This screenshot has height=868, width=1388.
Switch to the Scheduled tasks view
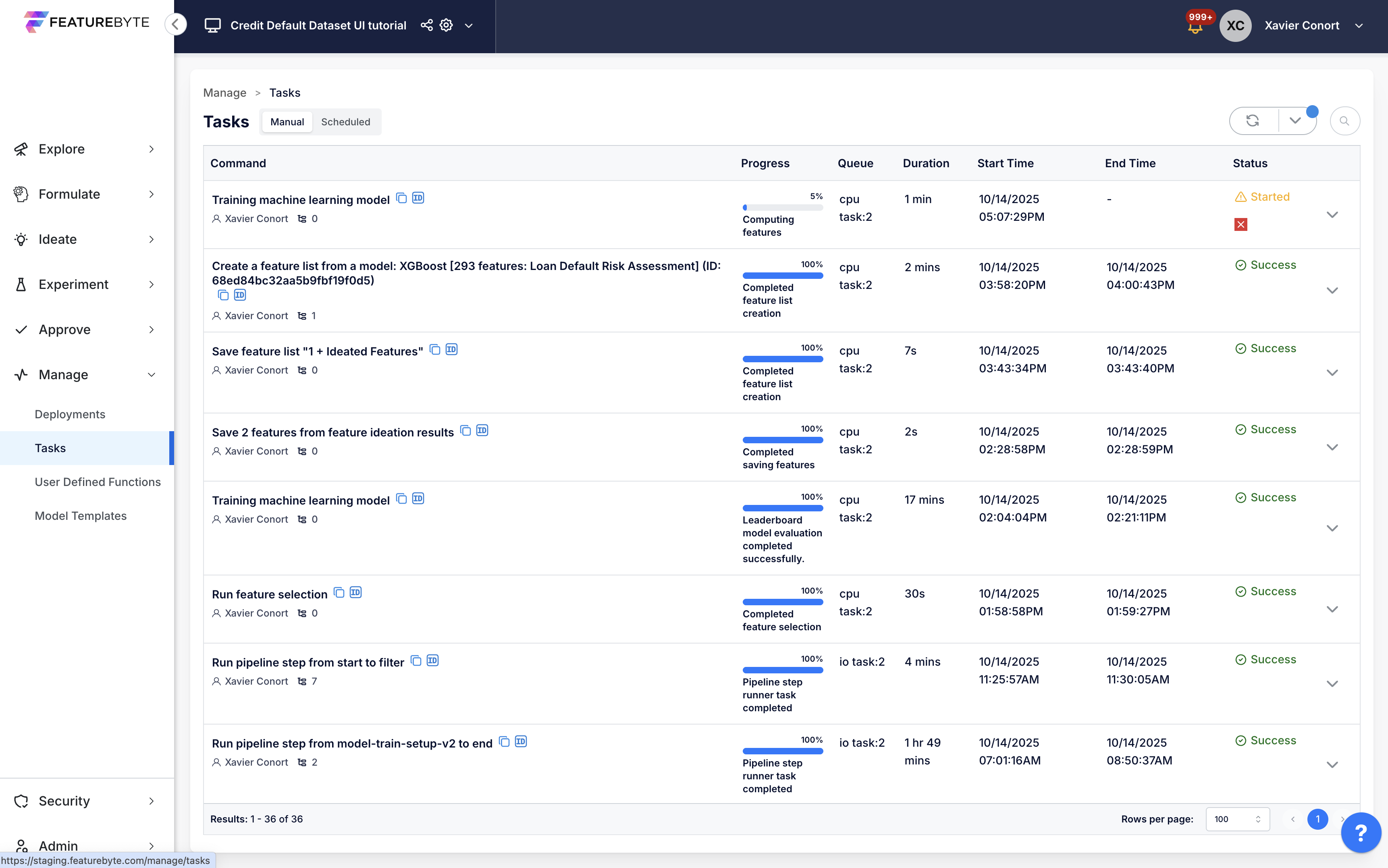tap(345, 122)
